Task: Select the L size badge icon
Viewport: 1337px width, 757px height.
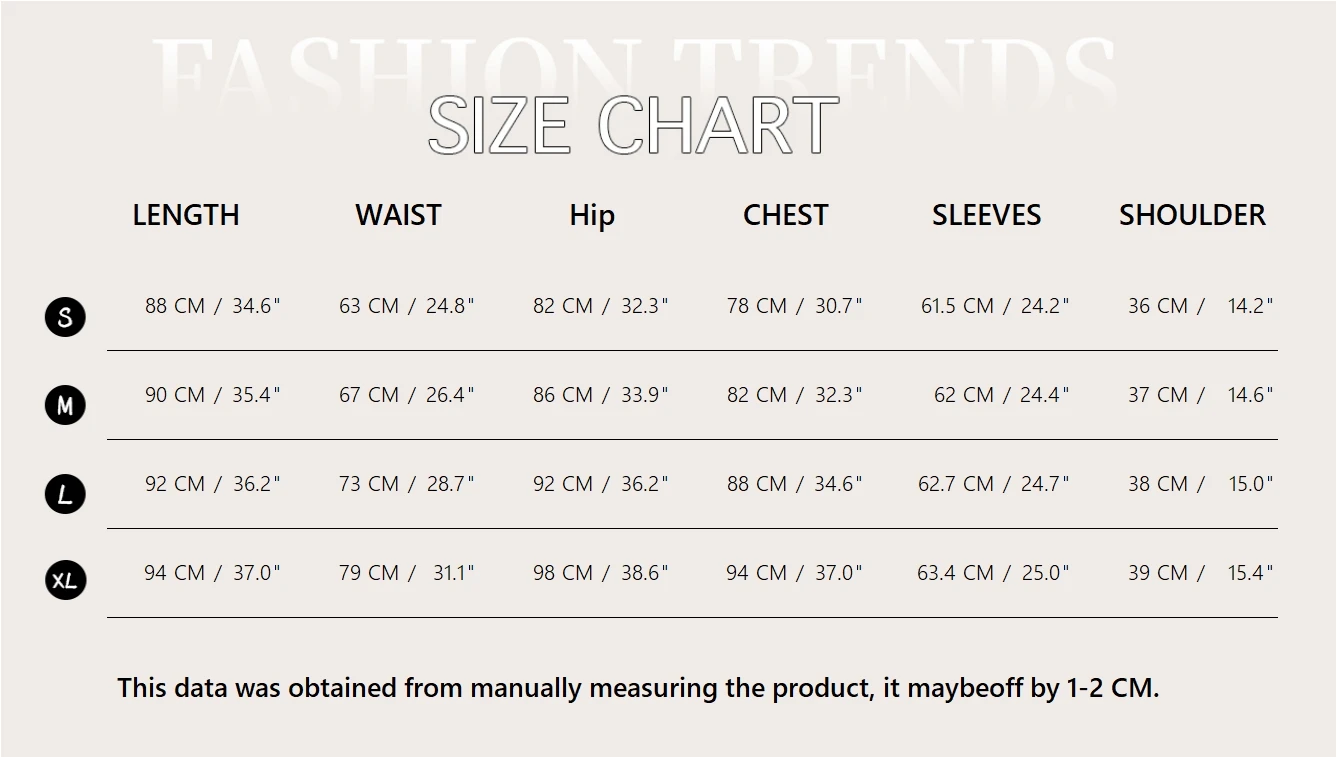Action: tap(65, 494)
